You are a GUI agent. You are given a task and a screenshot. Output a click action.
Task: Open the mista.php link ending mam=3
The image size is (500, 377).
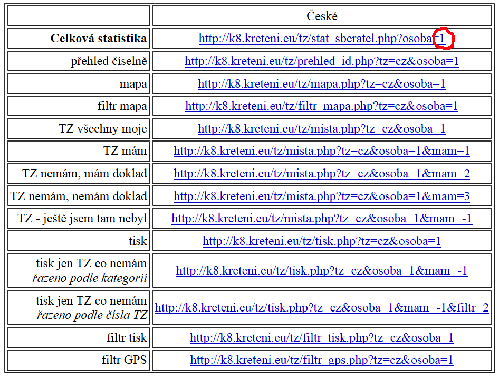(x=322, y=196)
